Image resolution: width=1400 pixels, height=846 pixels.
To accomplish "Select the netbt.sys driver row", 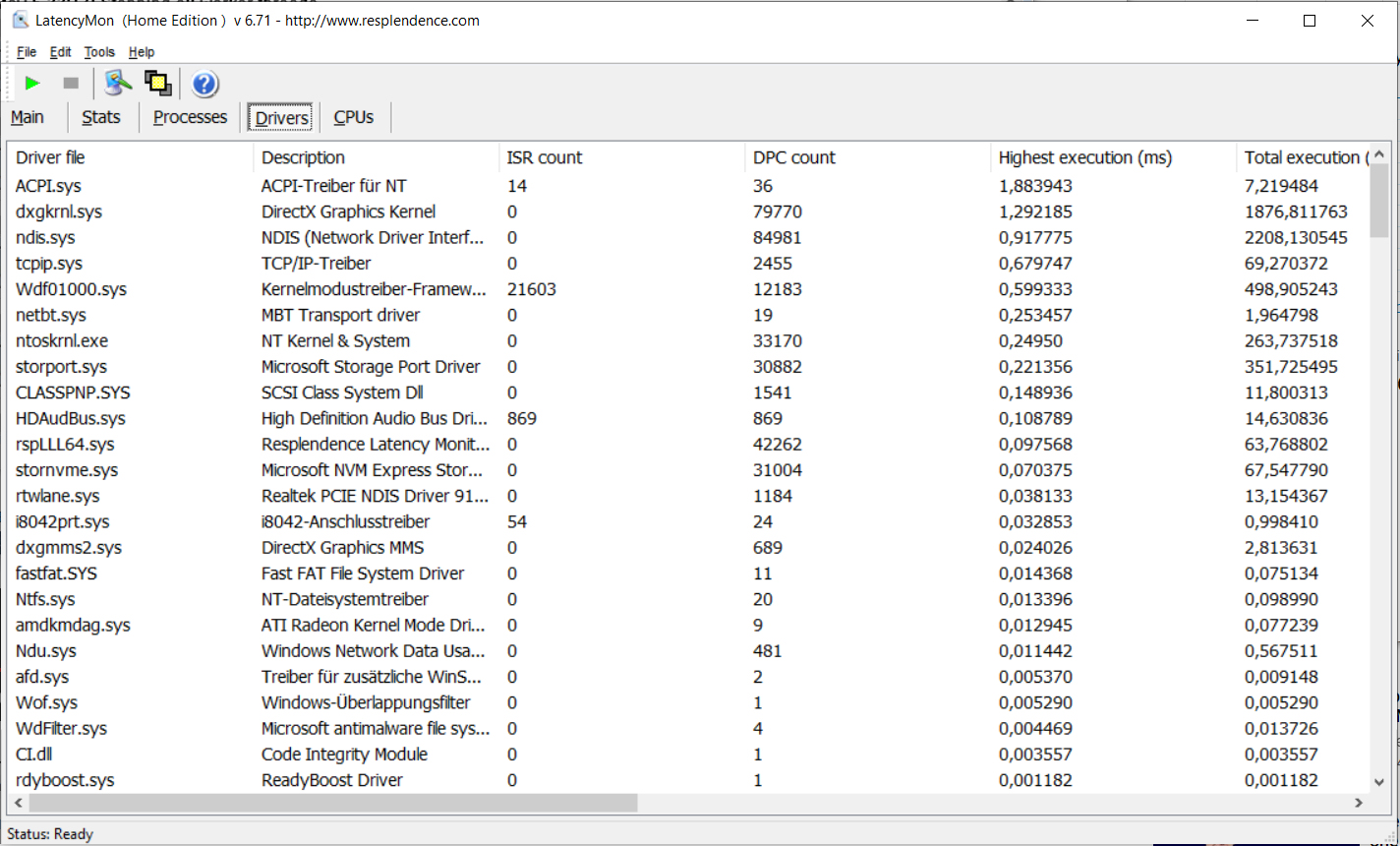I will [x=688, y=315].
